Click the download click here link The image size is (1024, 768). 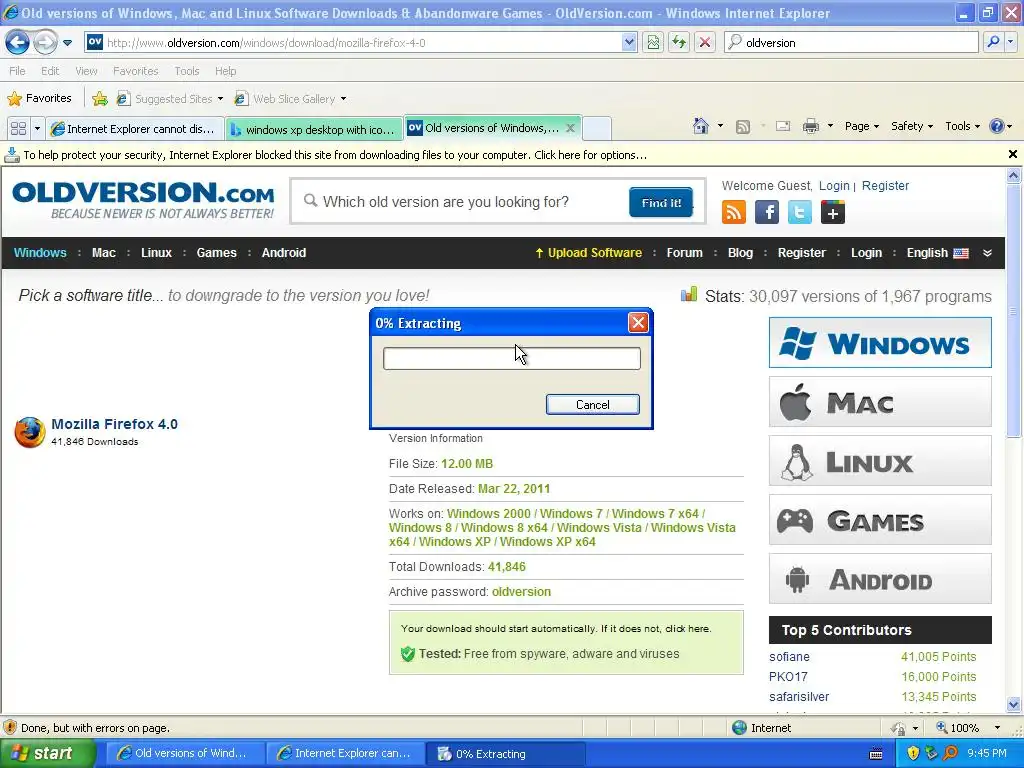[687, 628]
